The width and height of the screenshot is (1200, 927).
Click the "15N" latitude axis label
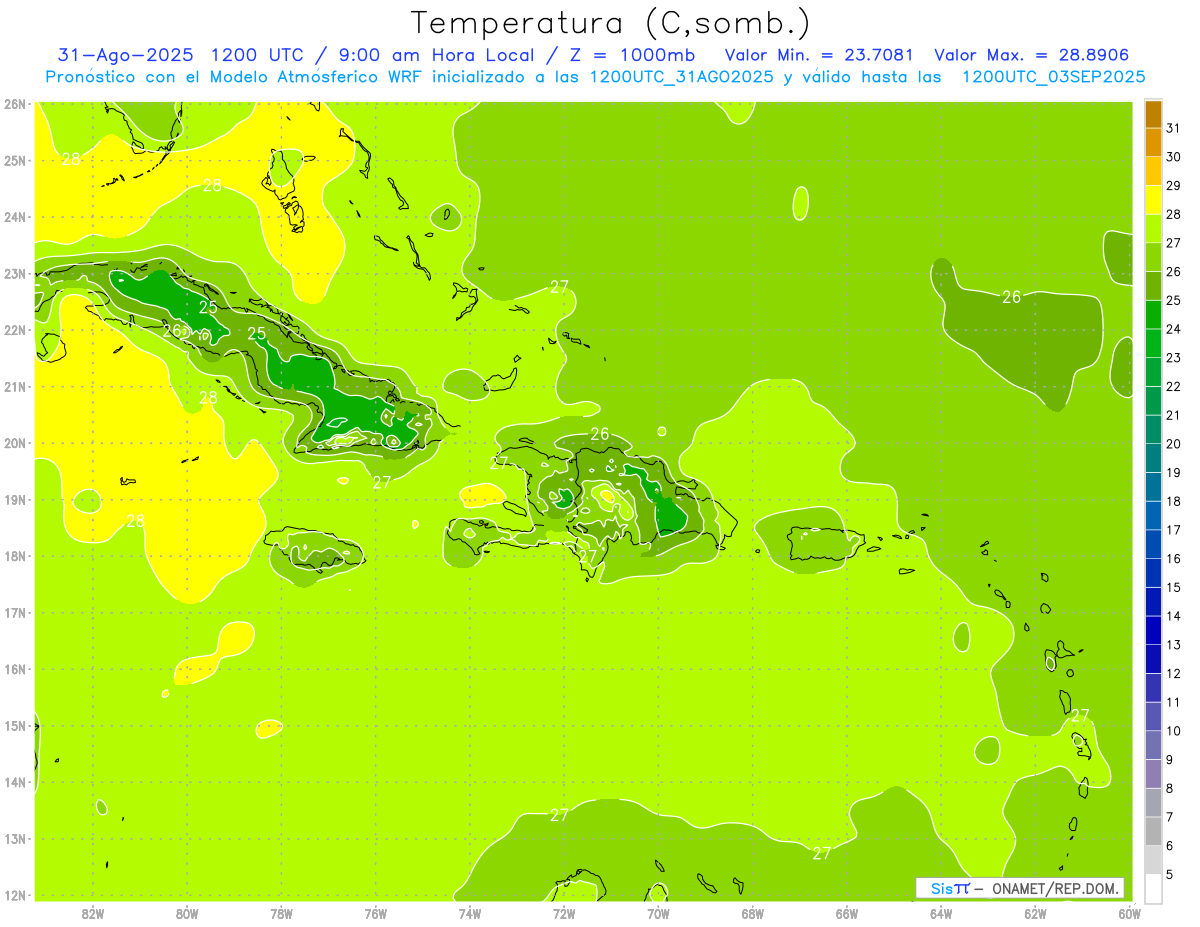pyautogui.click(x=15, y=726)
